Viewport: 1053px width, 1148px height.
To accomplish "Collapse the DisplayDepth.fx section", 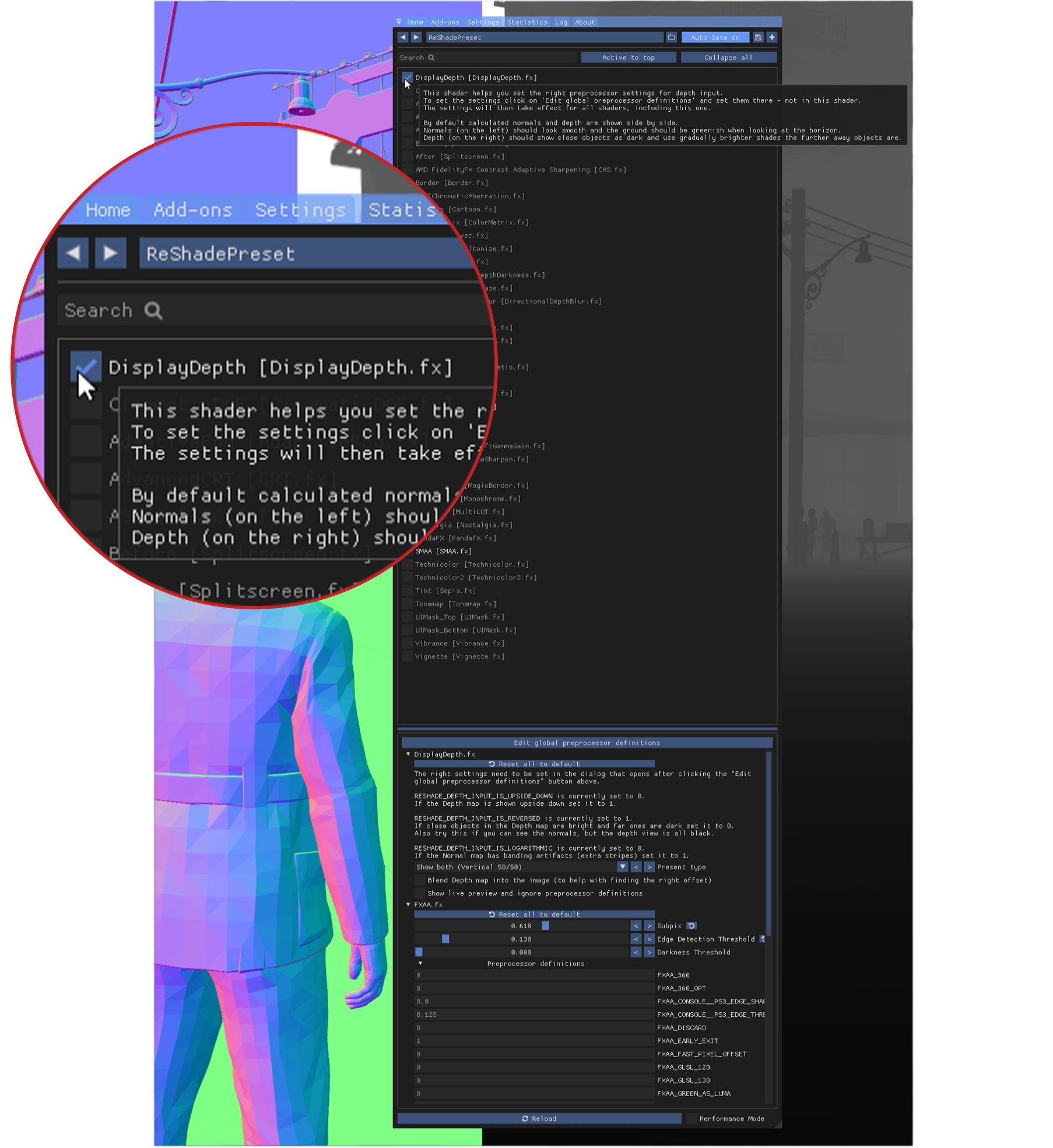I will coord(408,754).
